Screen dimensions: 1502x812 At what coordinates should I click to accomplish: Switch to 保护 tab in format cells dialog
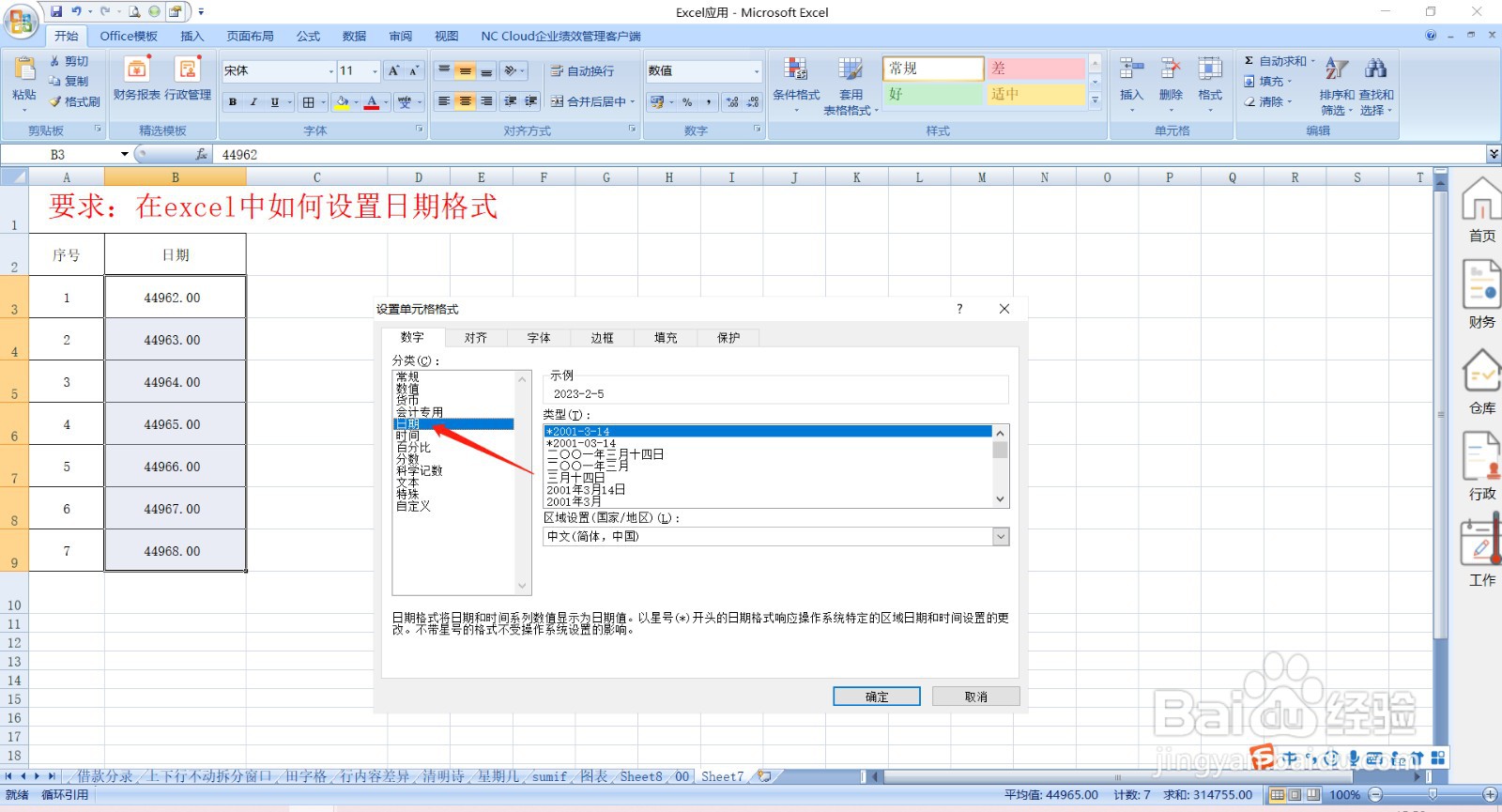(728, 338)
